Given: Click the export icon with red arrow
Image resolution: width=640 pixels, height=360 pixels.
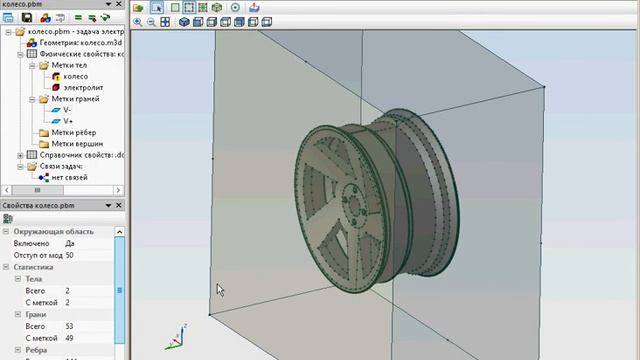Looking at the screenshot, I should (x=254, y=8).
